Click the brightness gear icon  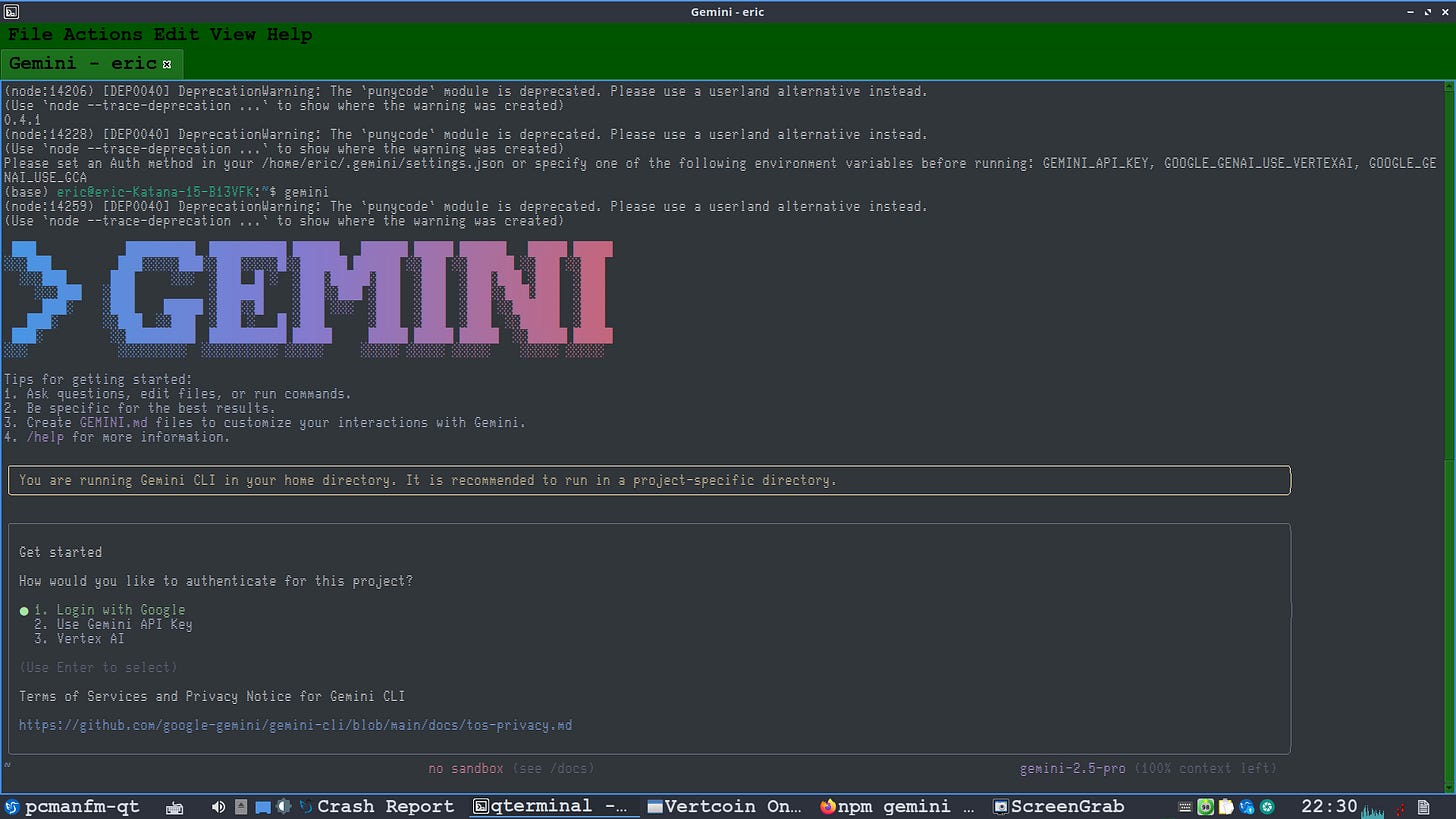(284, 806)
